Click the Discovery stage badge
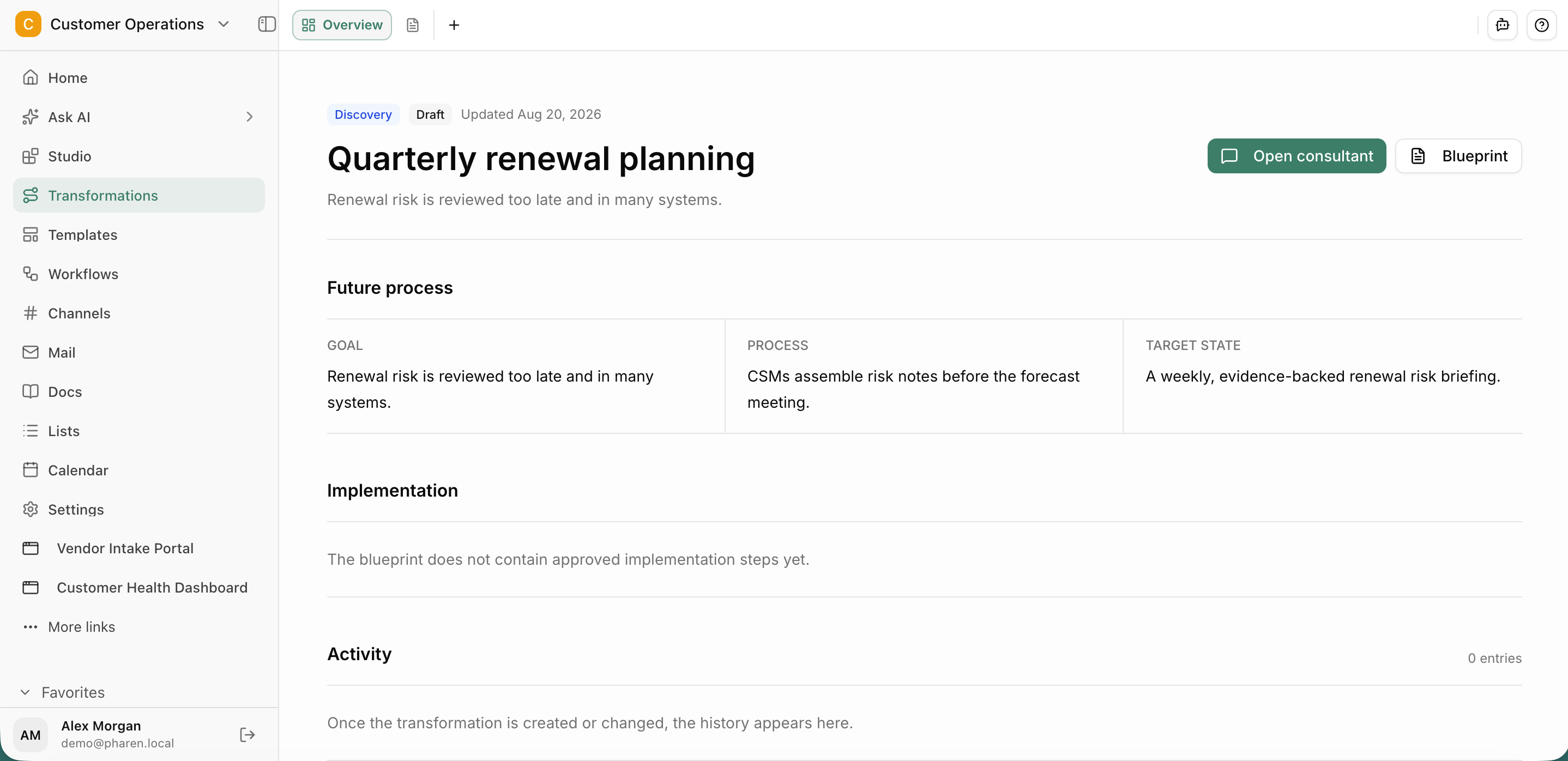Screen dimensions: 1568x761 click(364, 114)
